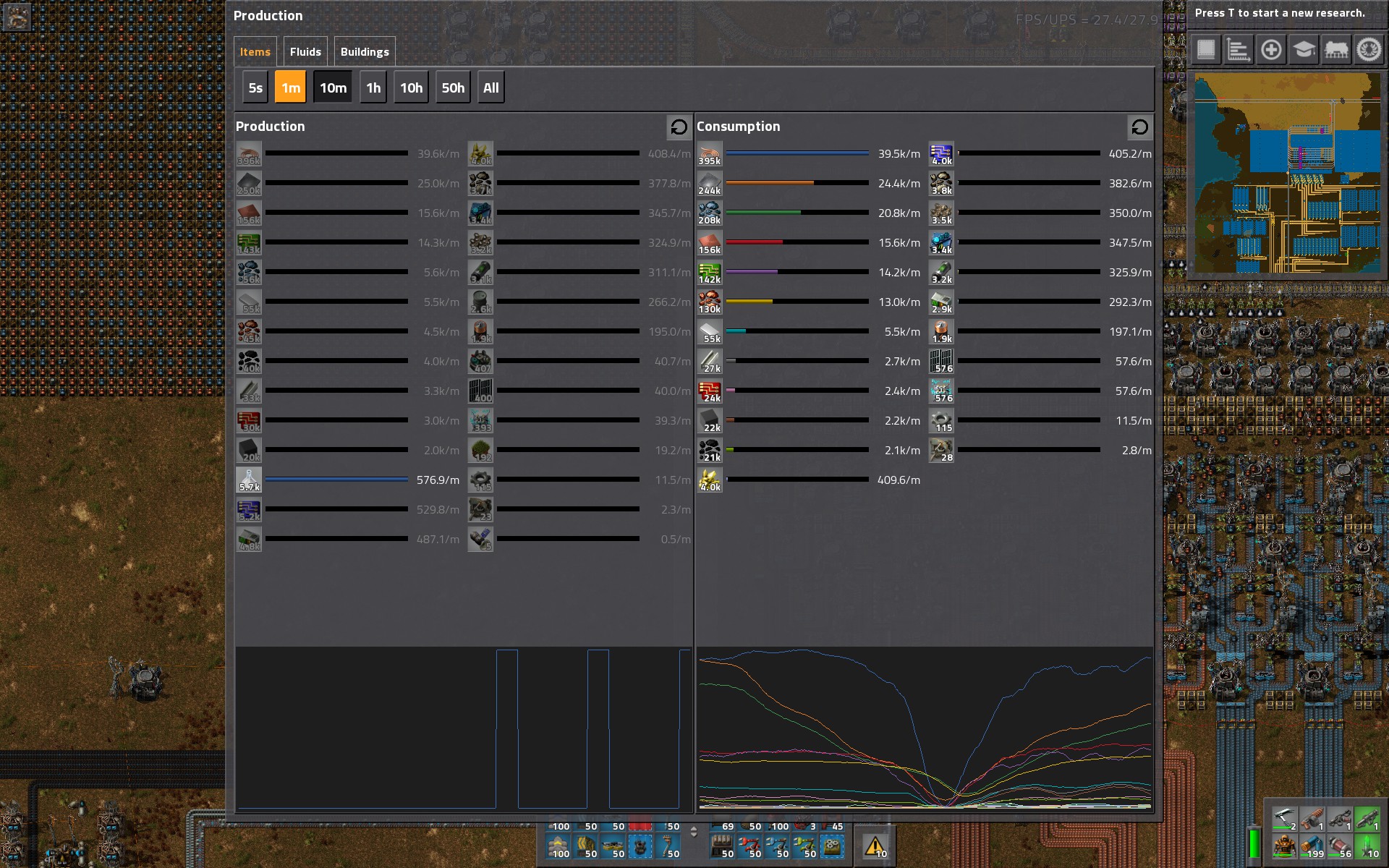This screenshot has width=1389, height=868.
Task: Select solar panel 400 in Production list
Action: tap(480, 391)
